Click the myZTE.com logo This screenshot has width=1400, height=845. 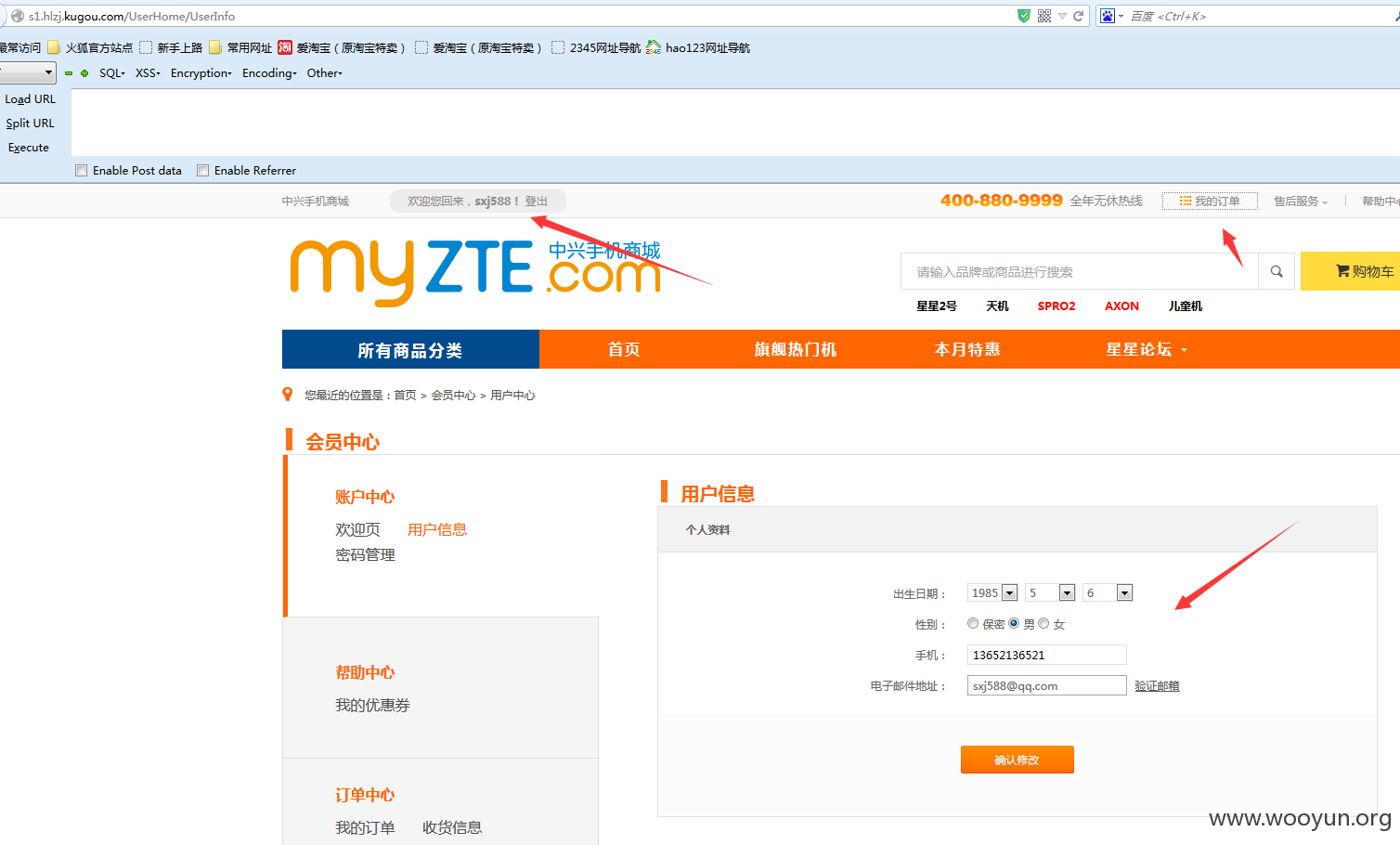click(475, 272)
